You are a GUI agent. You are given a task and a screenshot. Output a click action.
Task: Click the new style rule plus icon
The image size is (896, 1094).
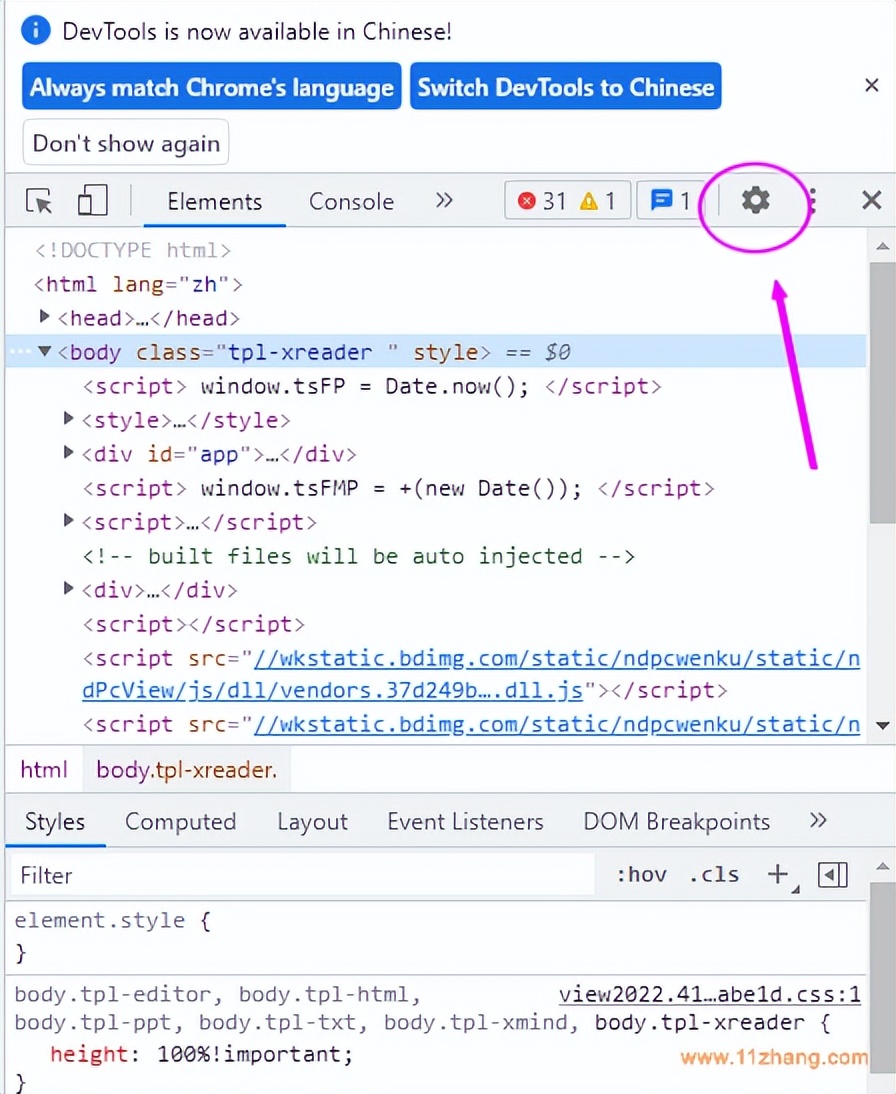(x=778, y=874)
